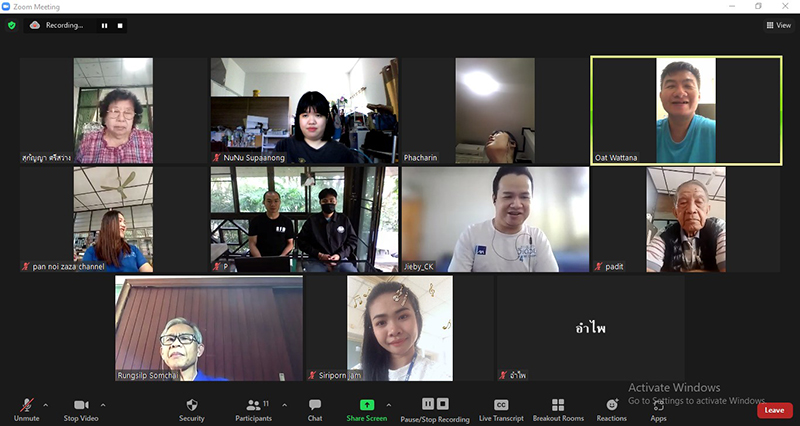
Task: Select Rungsilp Somchai's video tile
Action: [209, 328]
